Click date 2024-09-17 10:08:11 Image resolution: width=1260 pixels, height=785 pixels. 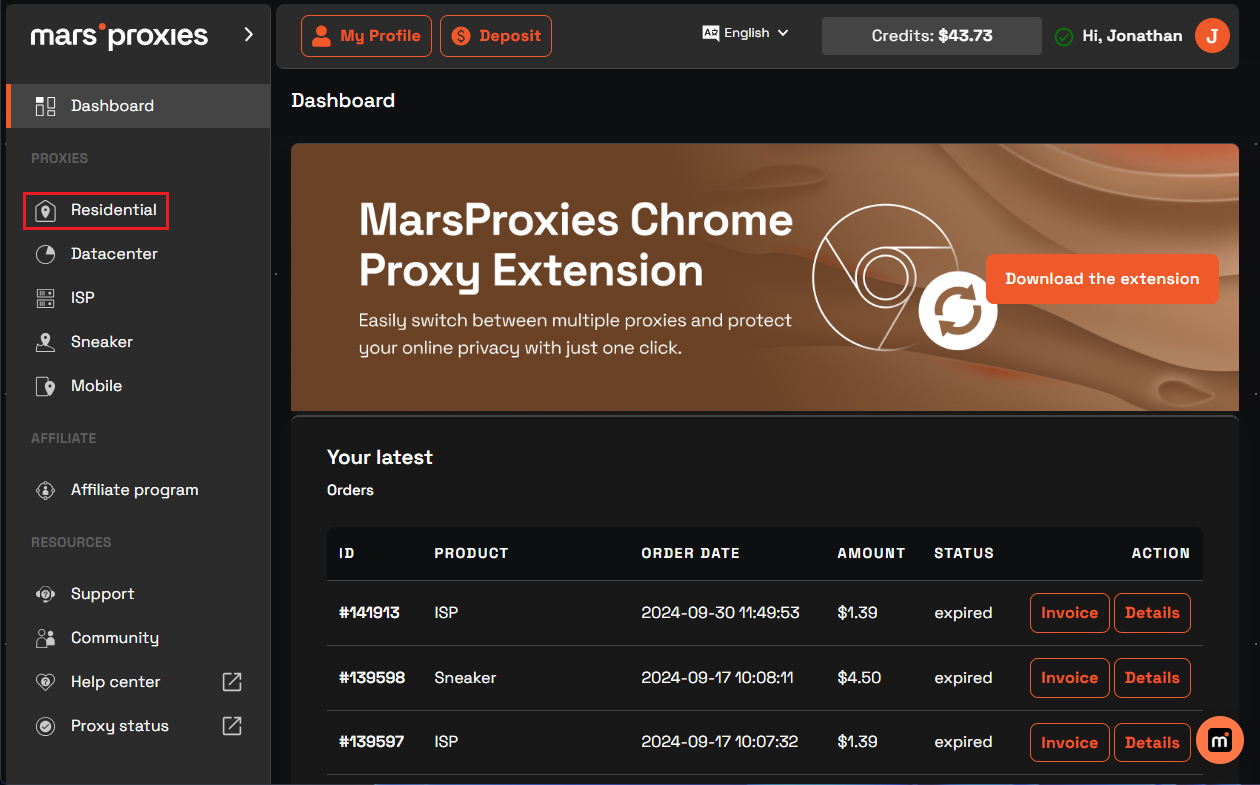click(x=717, y=678)
